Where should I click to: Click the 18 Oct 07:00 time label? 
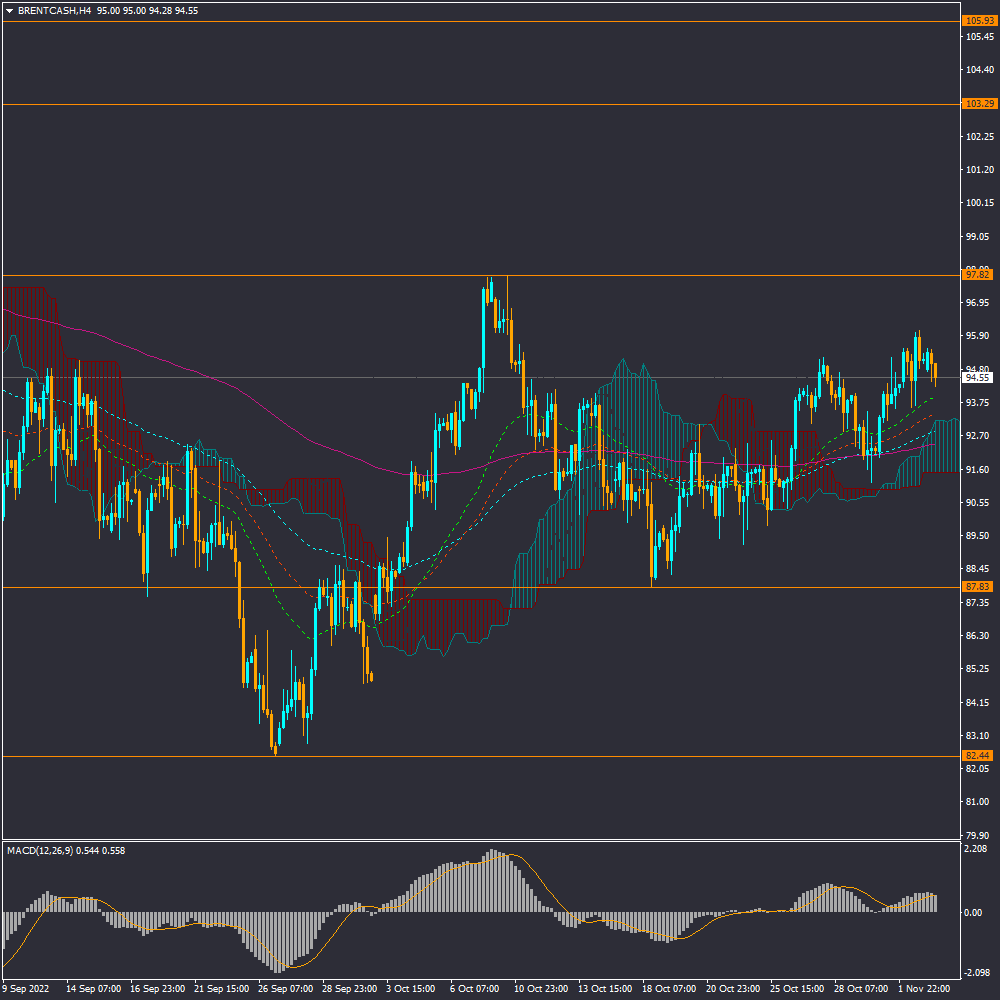[x=667, y=988]
